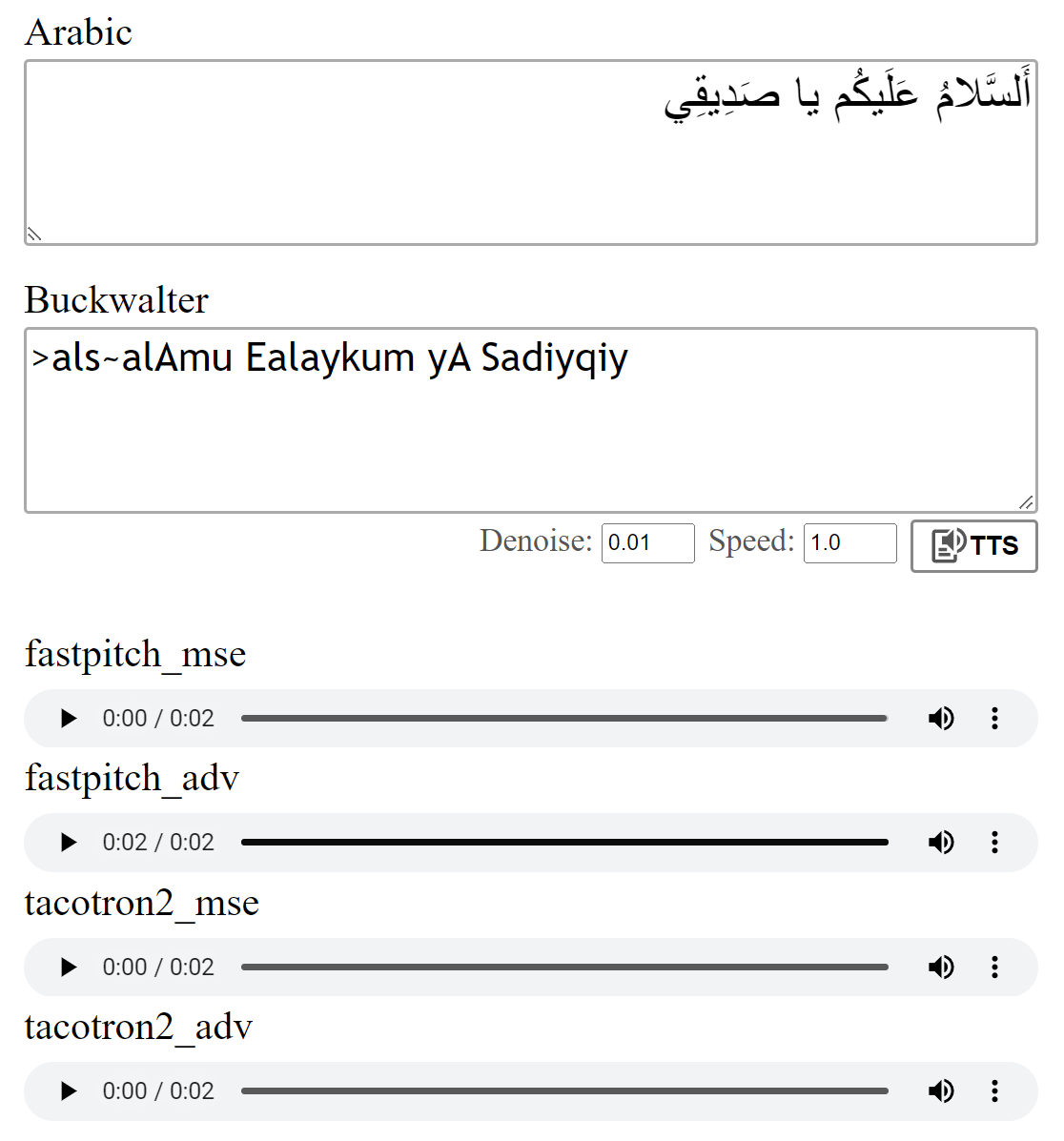Play the tacotron2_mse audio

pos(69,968)
